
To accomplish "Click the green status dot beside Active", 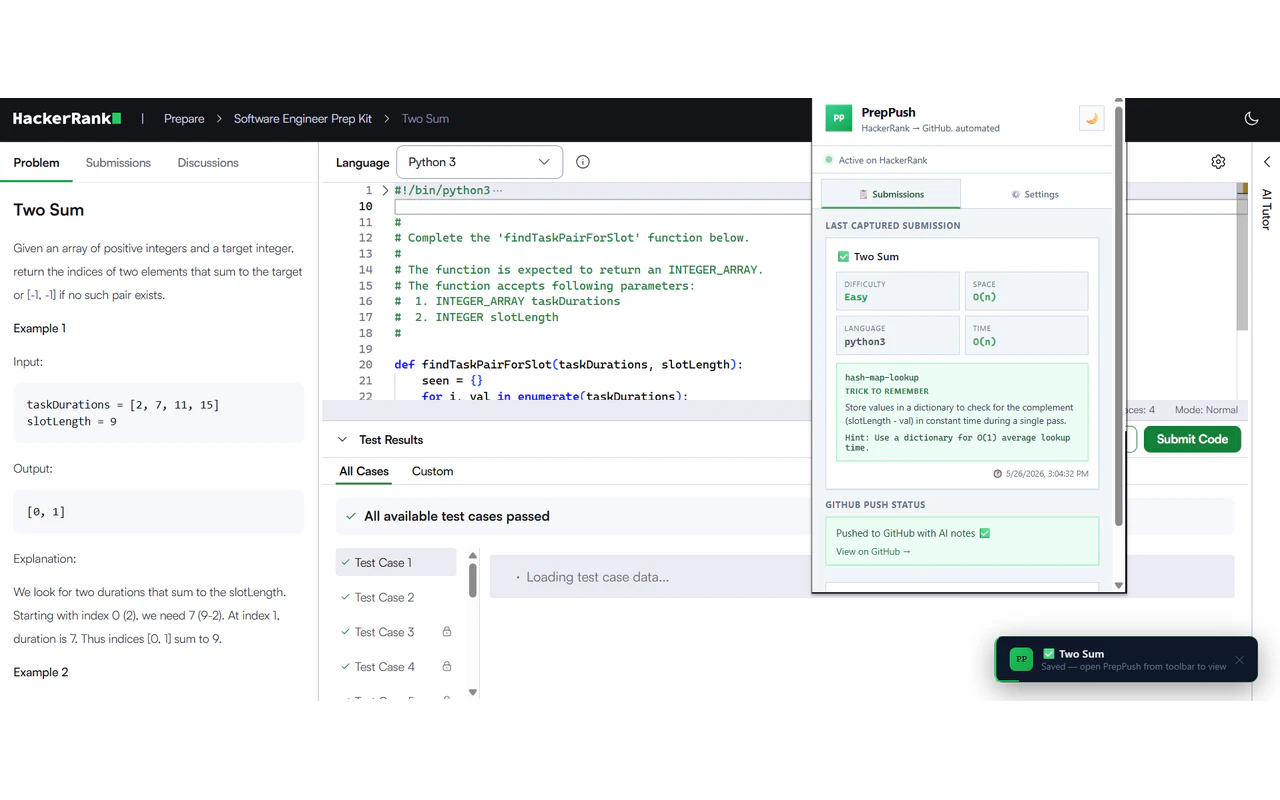I will 829,160.
